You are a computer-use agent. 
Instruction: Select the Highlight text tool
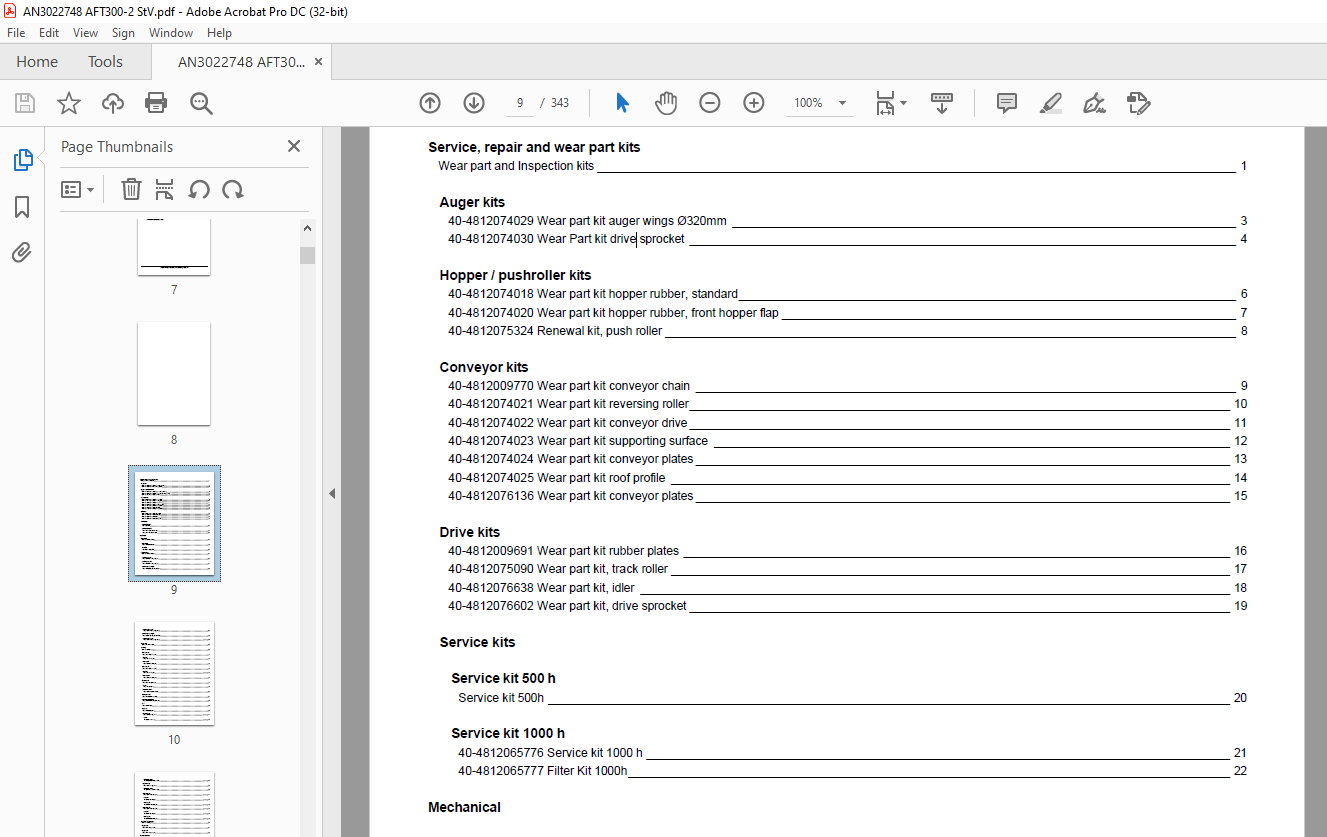1050,103
